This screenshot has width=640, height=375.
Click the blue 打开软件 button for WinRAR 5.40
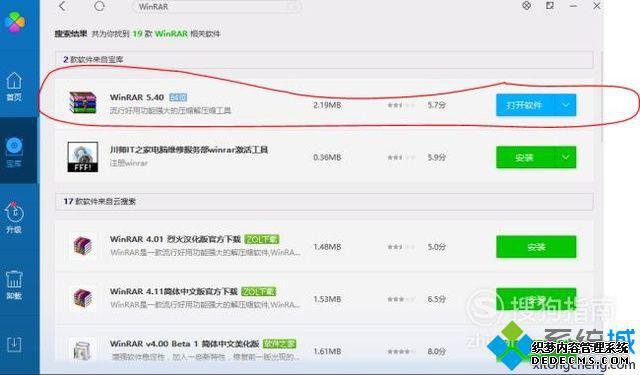point(525,105)
